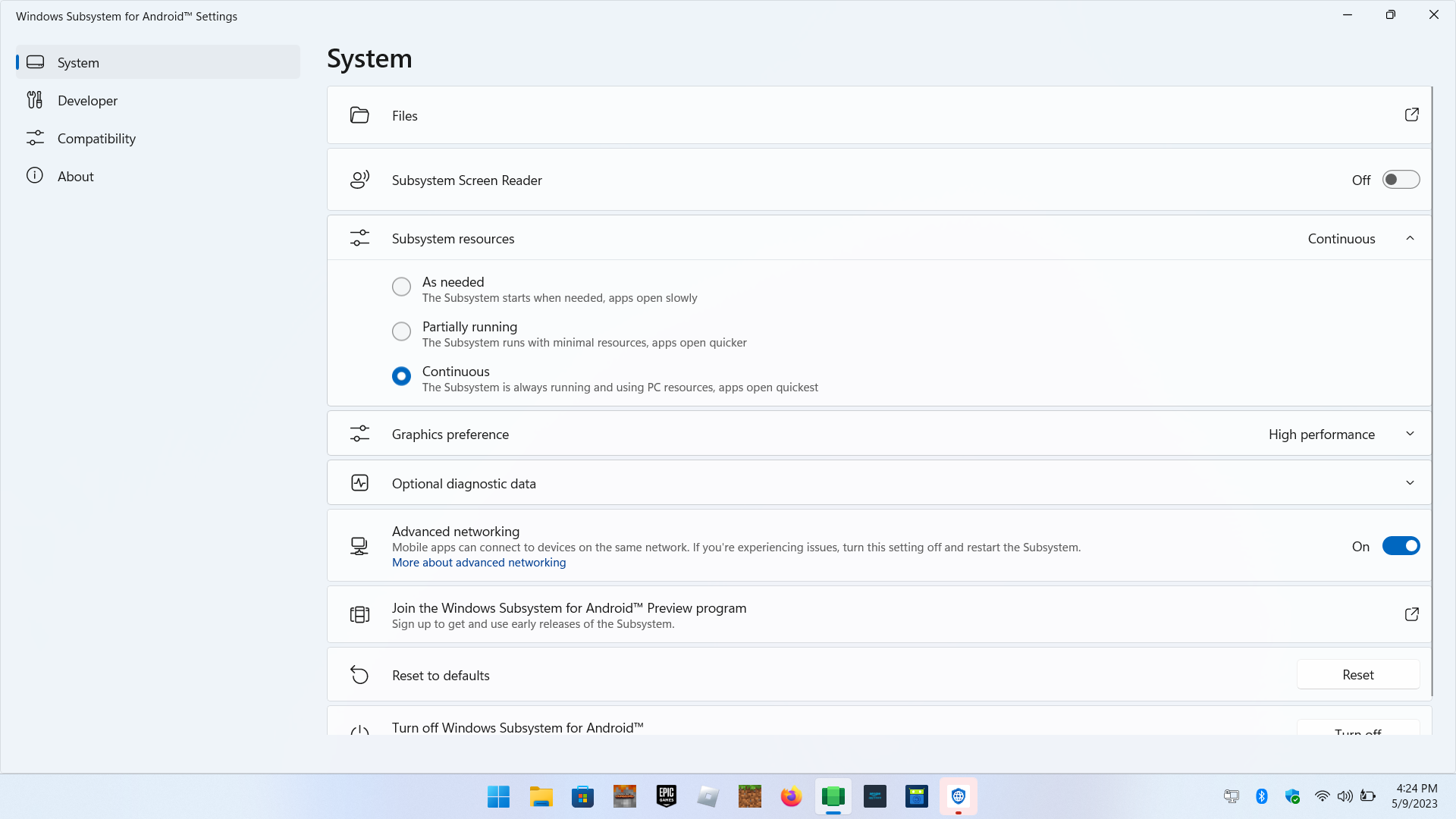
Task: Turn on the Subsystem Screen Reader toggle
Action: tap(1401, 180)
